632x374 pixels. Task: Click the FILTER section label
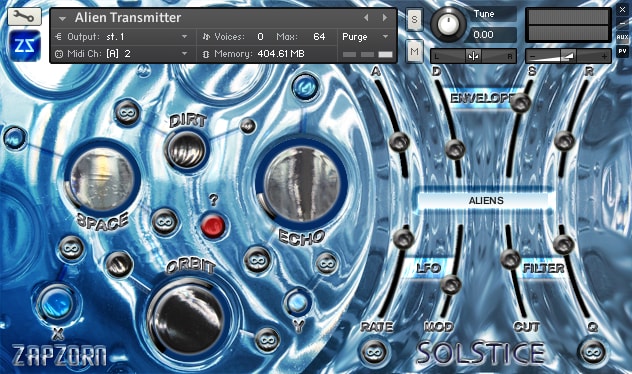coord(543,268)
